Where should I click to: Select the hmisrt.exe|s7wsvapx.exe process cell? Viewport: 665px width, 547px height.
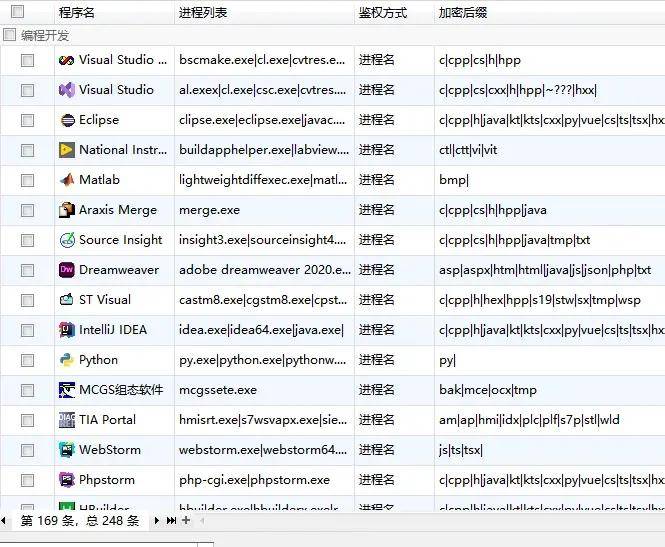point(263,420)
